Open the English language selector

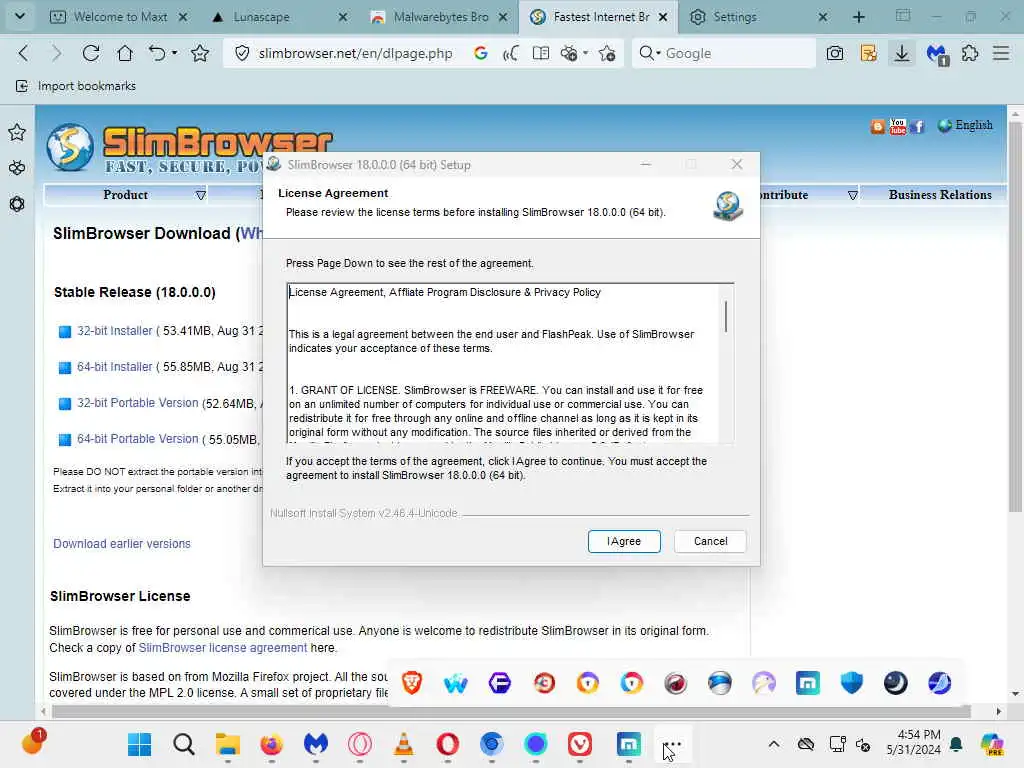(x=965, y=125)
